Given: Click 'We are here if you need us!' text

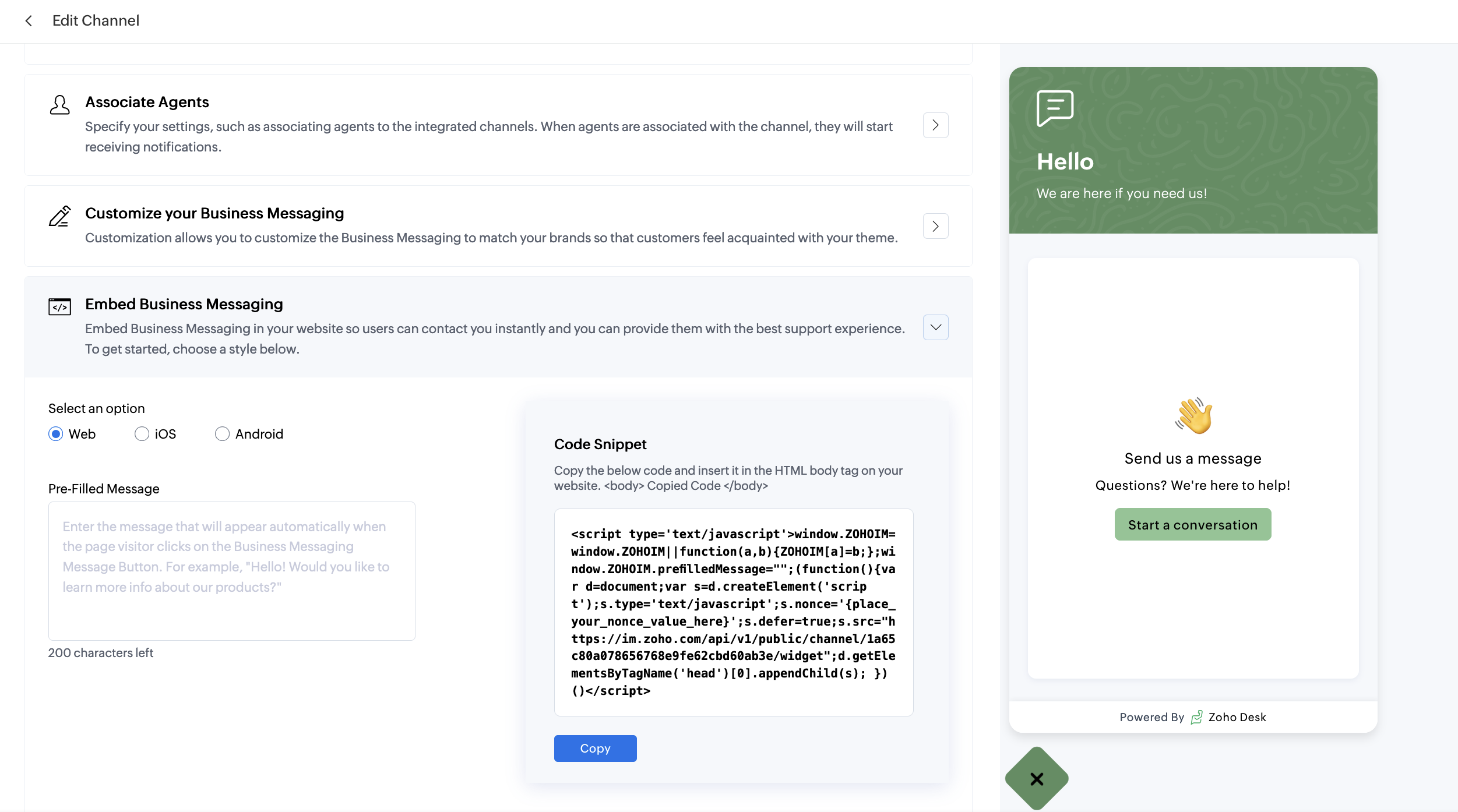Looking at the screenshot, I should [1121, 193].
